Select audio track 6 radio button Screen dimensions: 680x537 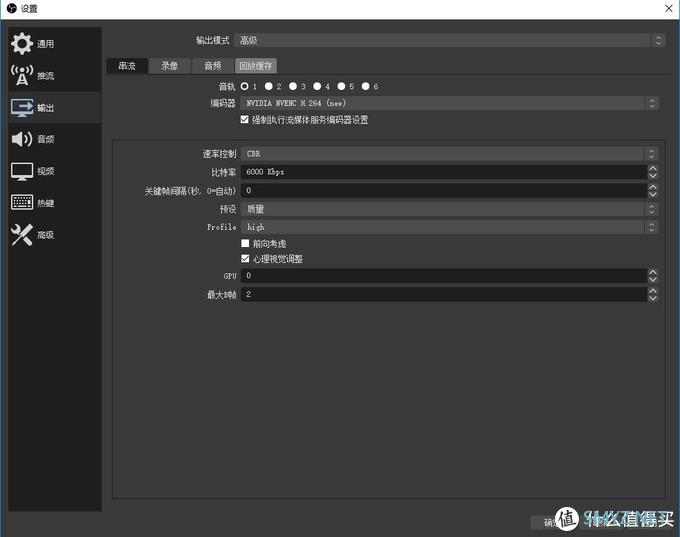[366, 86]
